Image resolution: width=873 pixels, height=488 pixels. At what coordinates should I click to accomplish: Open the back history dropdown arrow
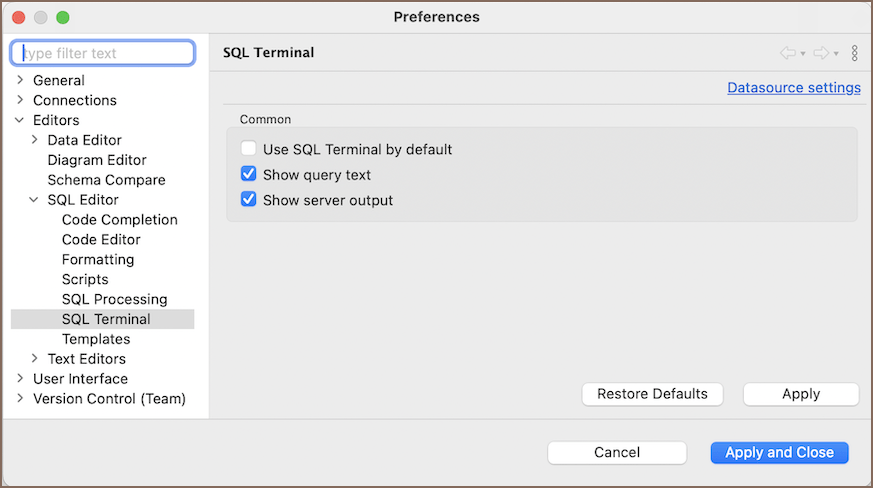802,54
